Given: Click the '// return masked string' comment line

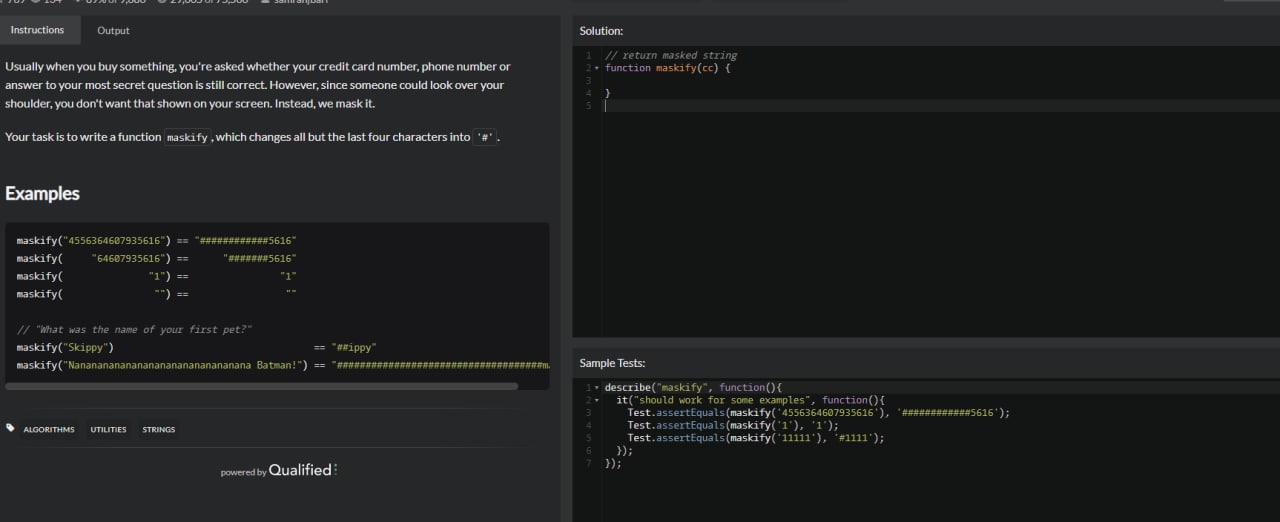Looking at the screenshot, I should point(671,55).
